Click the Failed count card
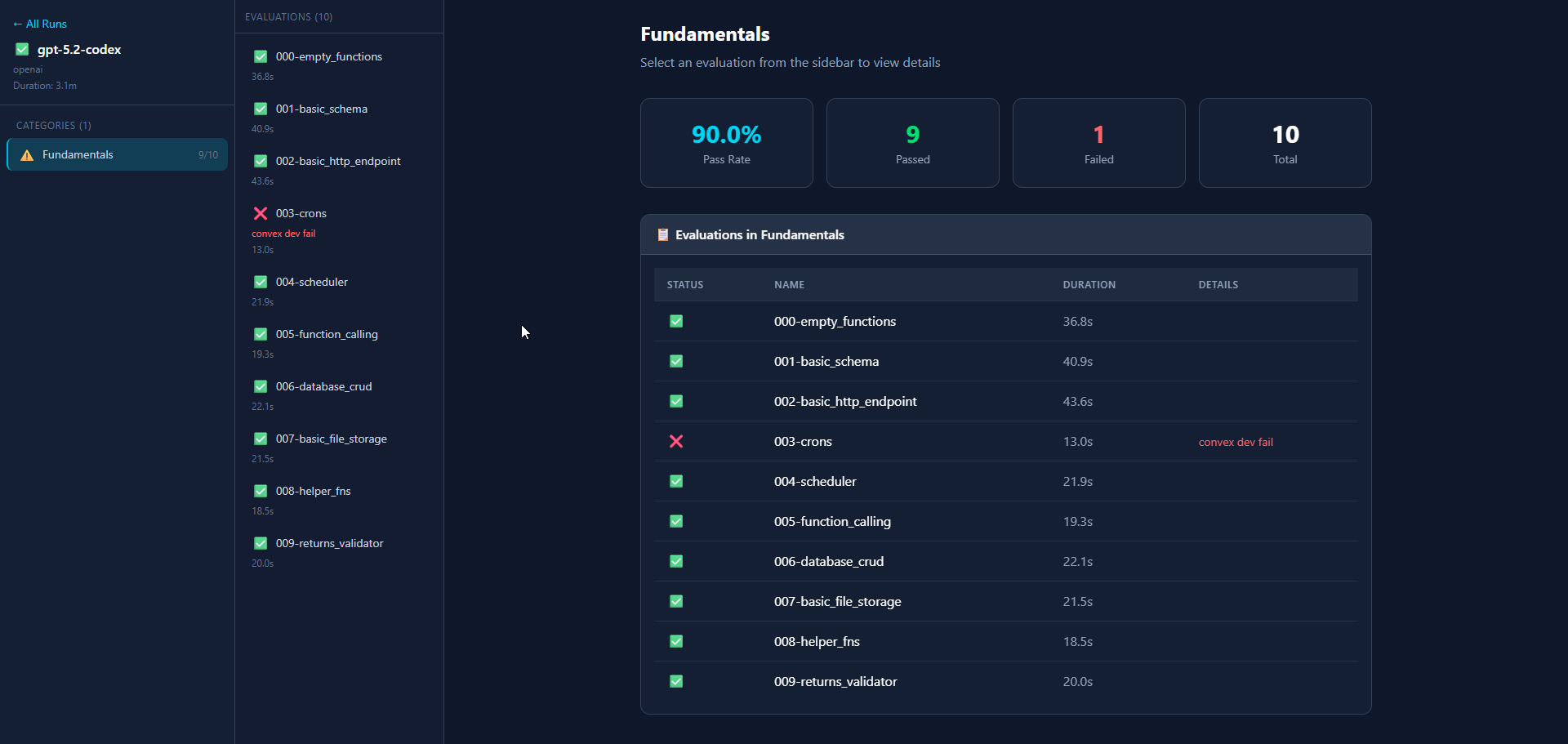This screenshot has width=1568, height=744. tap(1099, 143)
